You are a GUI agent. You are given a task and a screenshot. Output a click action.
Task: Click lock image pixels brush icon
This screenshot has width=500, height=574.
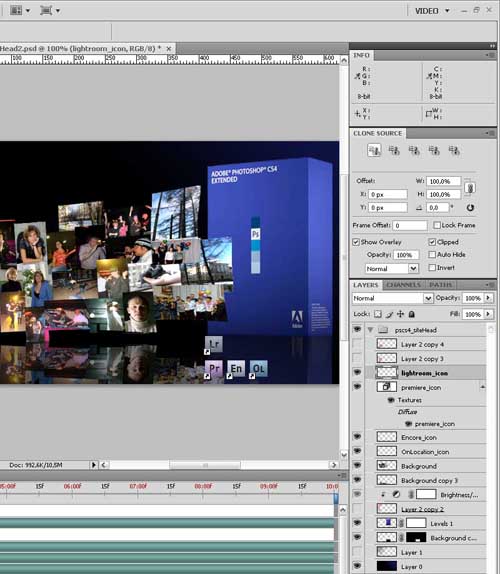[389, 314]
